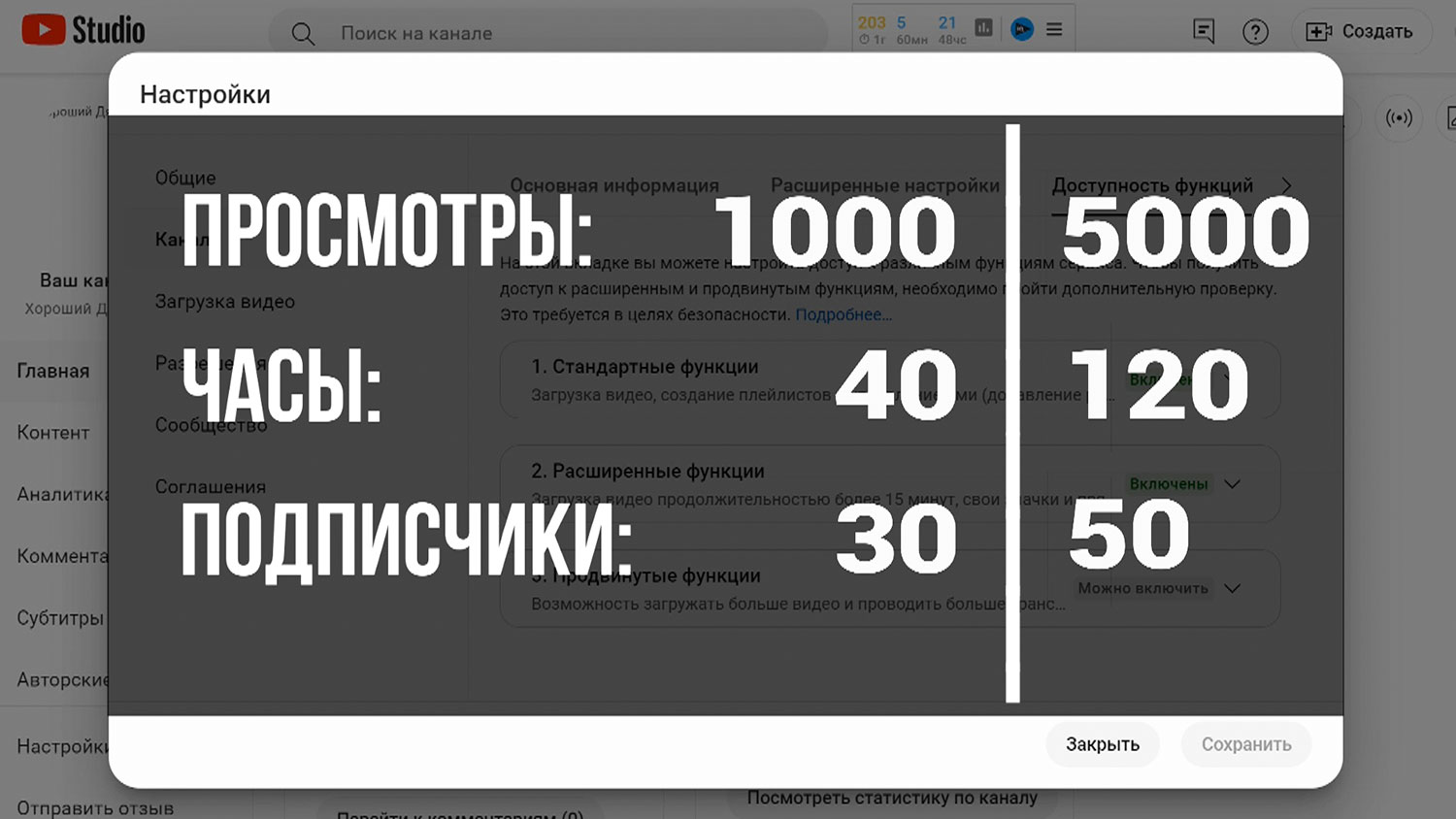Click the Сохранить button
The height and width of the screenshot is (819, 1456).
point(1246,744)
